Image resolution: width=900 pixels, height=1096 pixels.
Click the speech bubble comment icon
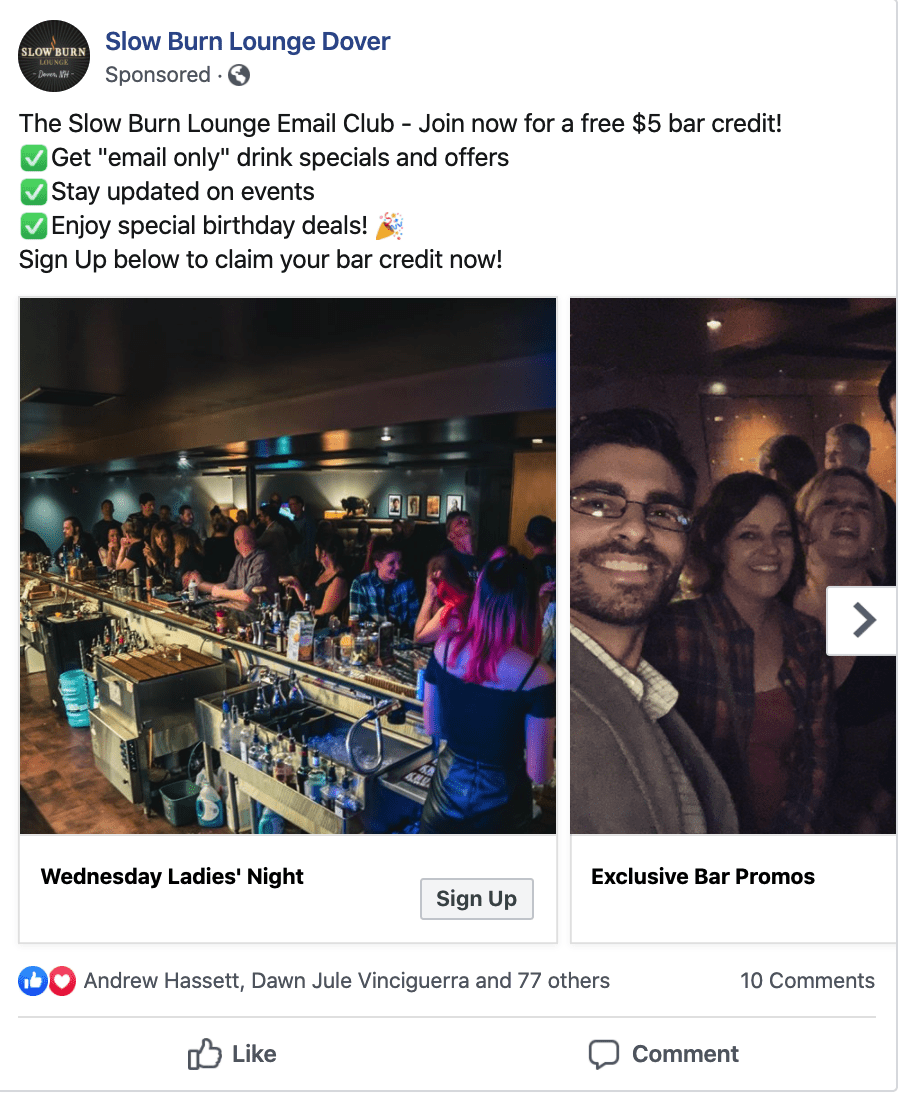click(604, 1054)
